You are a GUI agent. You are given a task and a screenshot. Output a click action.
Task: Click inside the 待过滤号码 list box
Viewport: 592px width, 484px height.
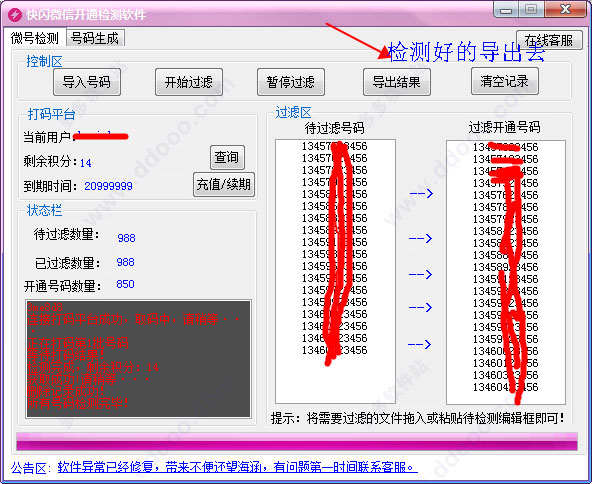click(335, 271)
